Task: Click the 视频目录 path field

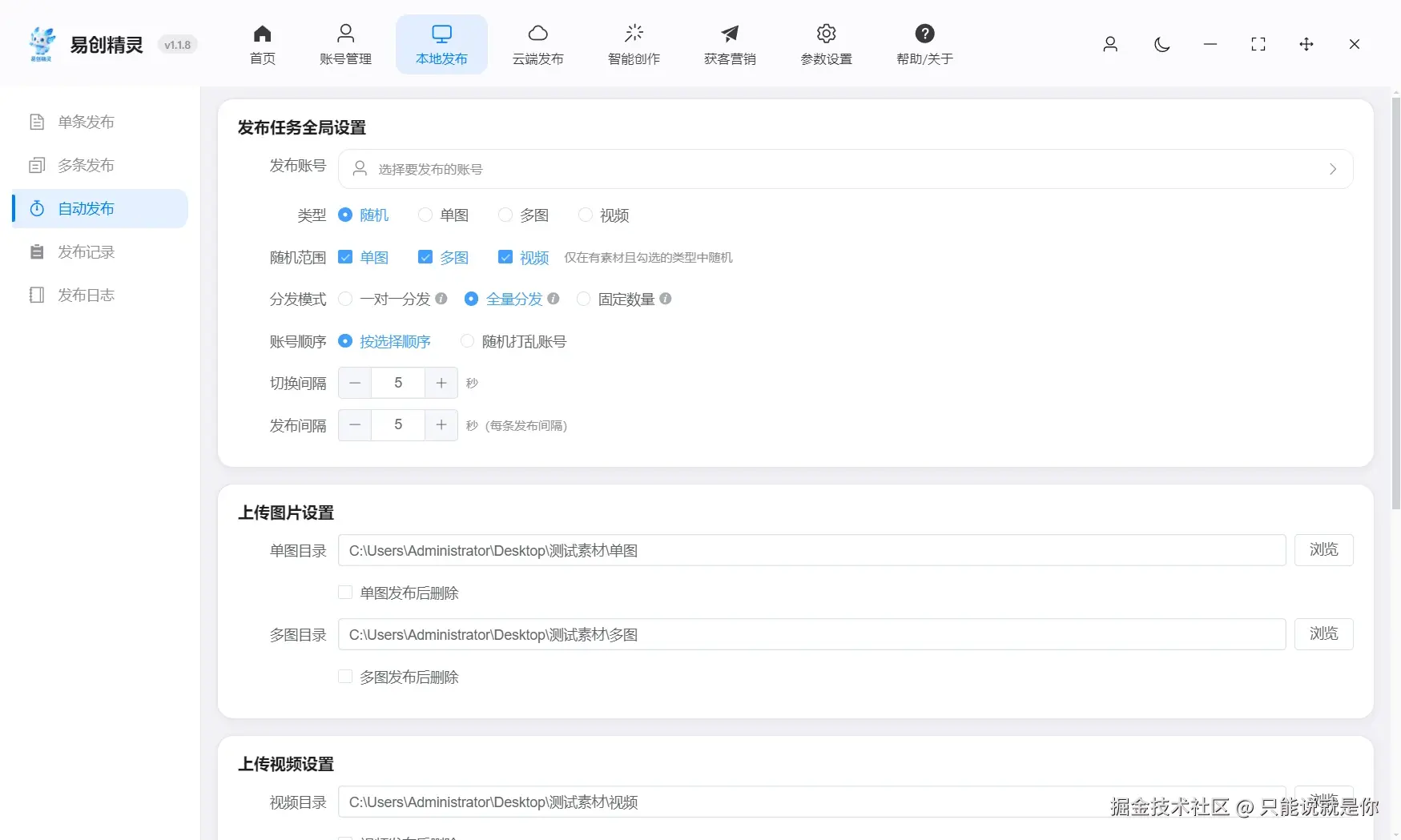Action: [x=811, y=802]
